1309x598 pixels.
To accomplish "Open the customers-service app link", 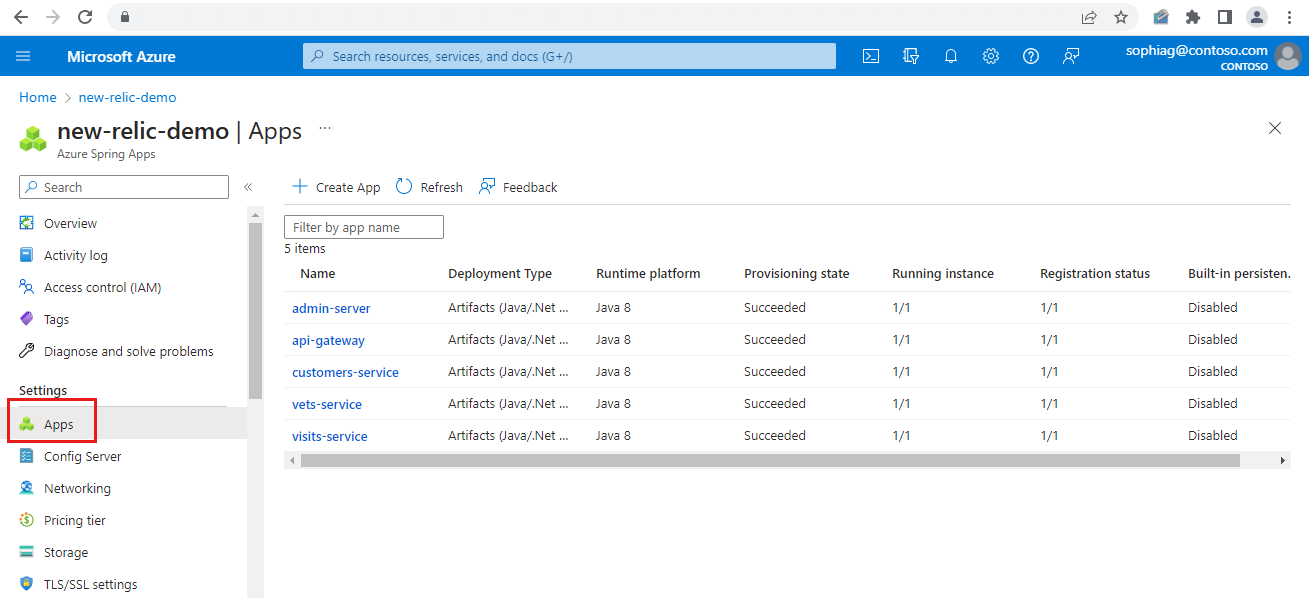I will tap(345, 372).
